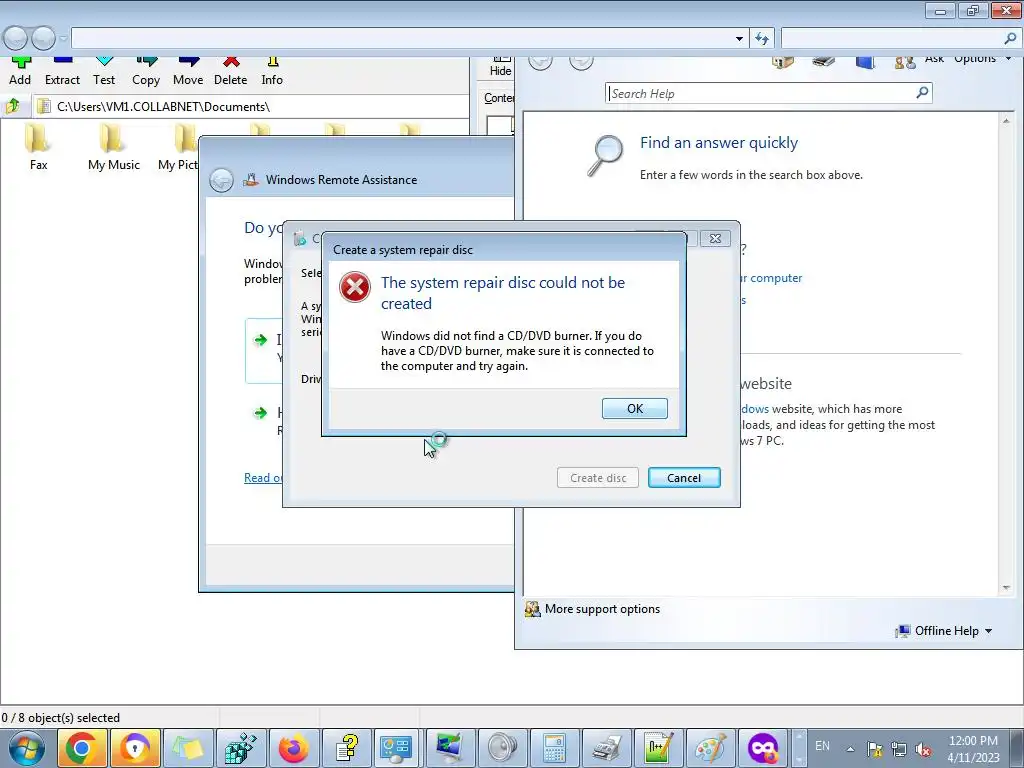This screenshot has height=768, width=1024.
Task: Click the Help browse book icon
Action: (x=865, y=62)
